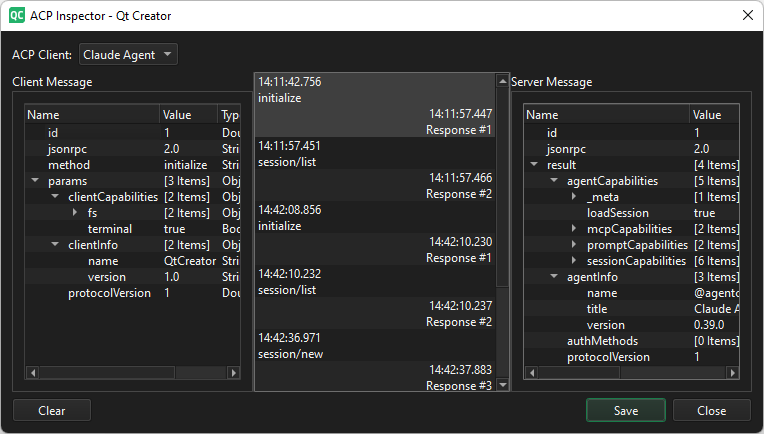
Task: Click Name column header in Client Message
Action: pyautogui.click(x=92, y=115)
